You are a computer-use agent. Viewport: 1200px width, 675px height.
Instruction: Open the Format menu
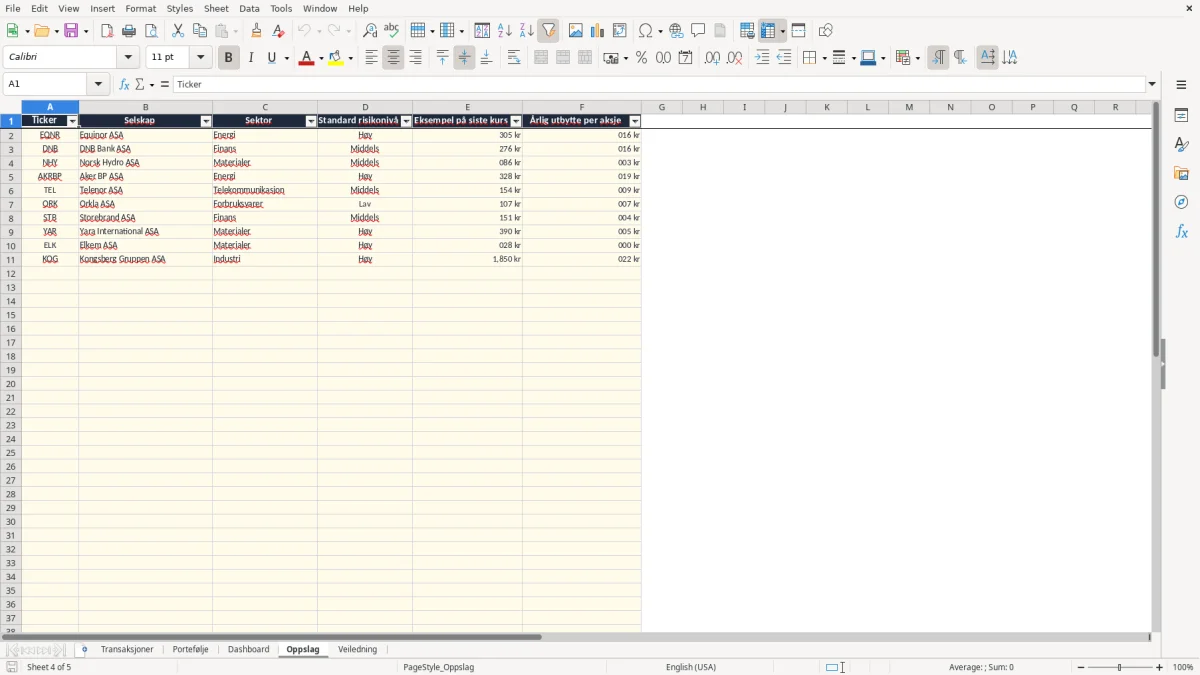pos(141,8)
